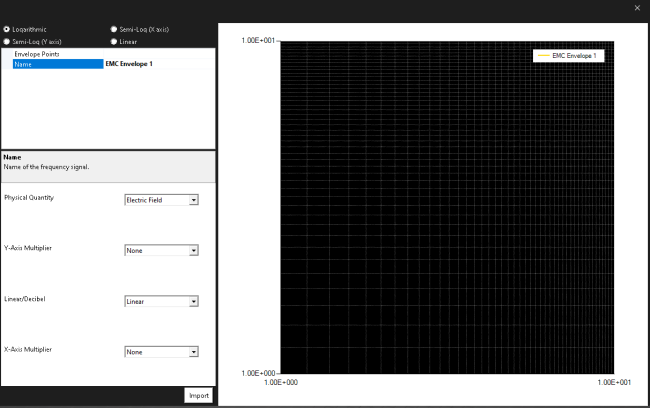
Task: Click the Y-Axis Multiplier label
Action: (x=28, y=248)
